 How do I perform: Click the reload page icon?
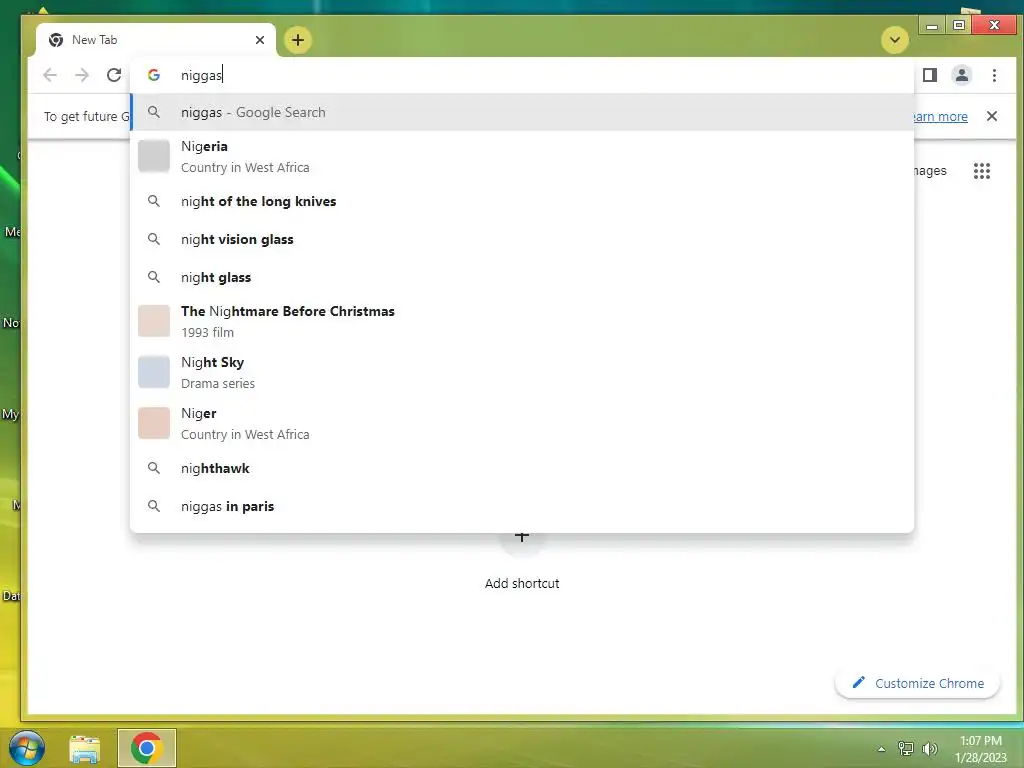(x=114, y=75)
